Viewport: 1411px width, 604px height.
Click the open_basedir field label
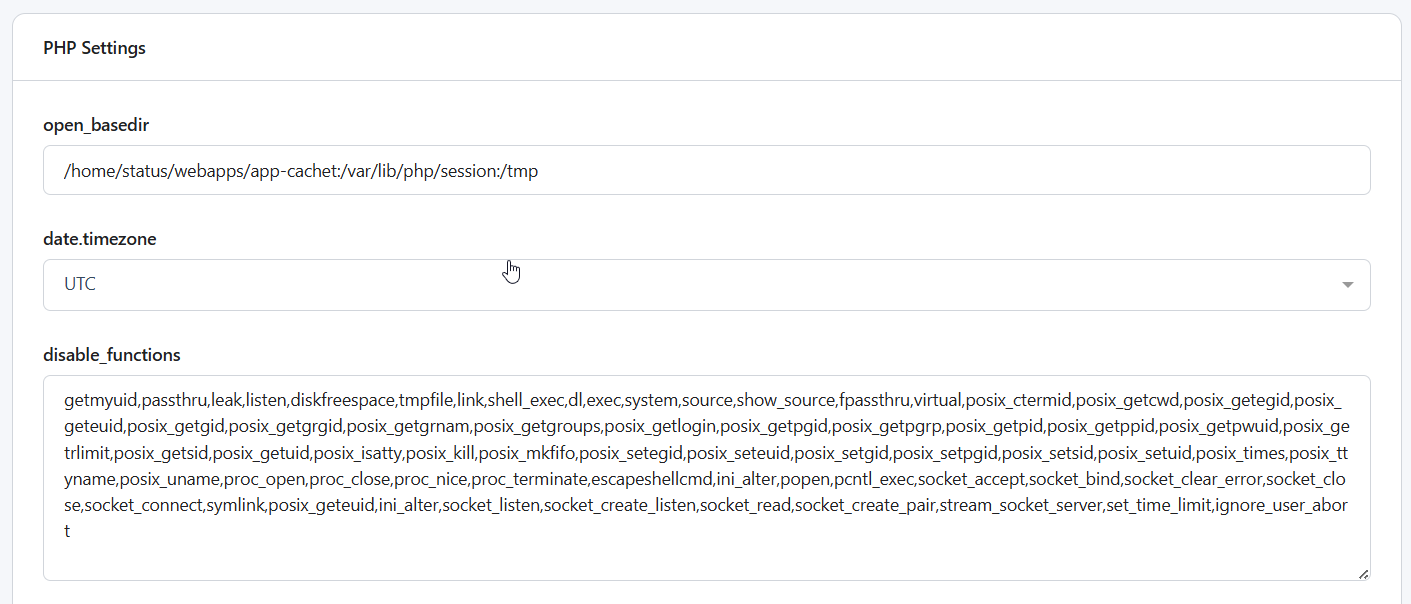(x=96, y=125)
